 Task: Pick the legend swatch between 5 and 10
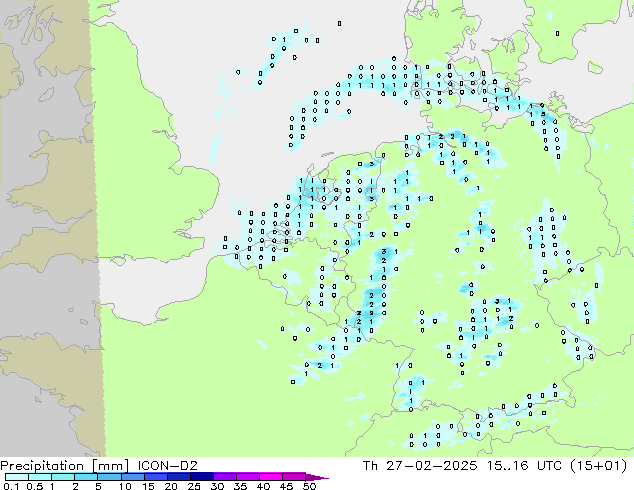pos(110,477)
